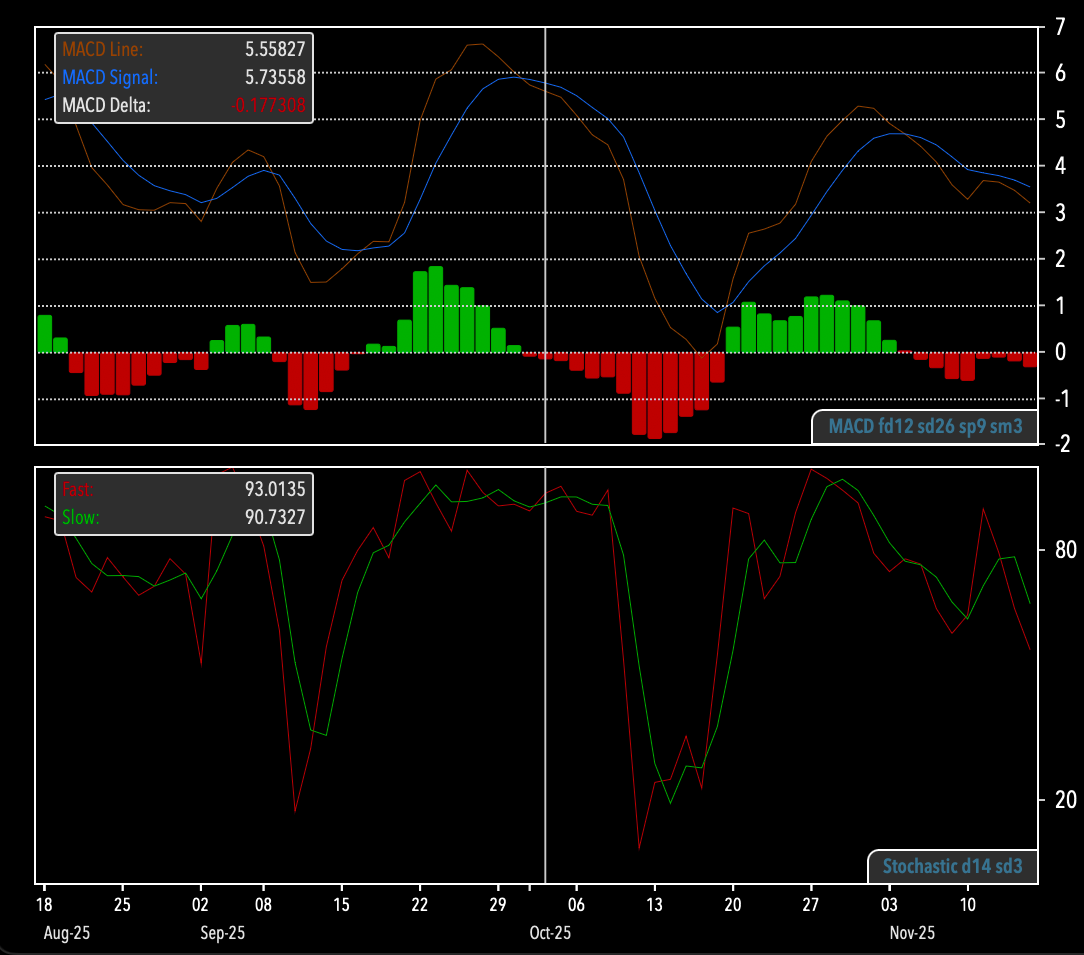
Task: Click the Oct-25 month label
Action: 550,933
